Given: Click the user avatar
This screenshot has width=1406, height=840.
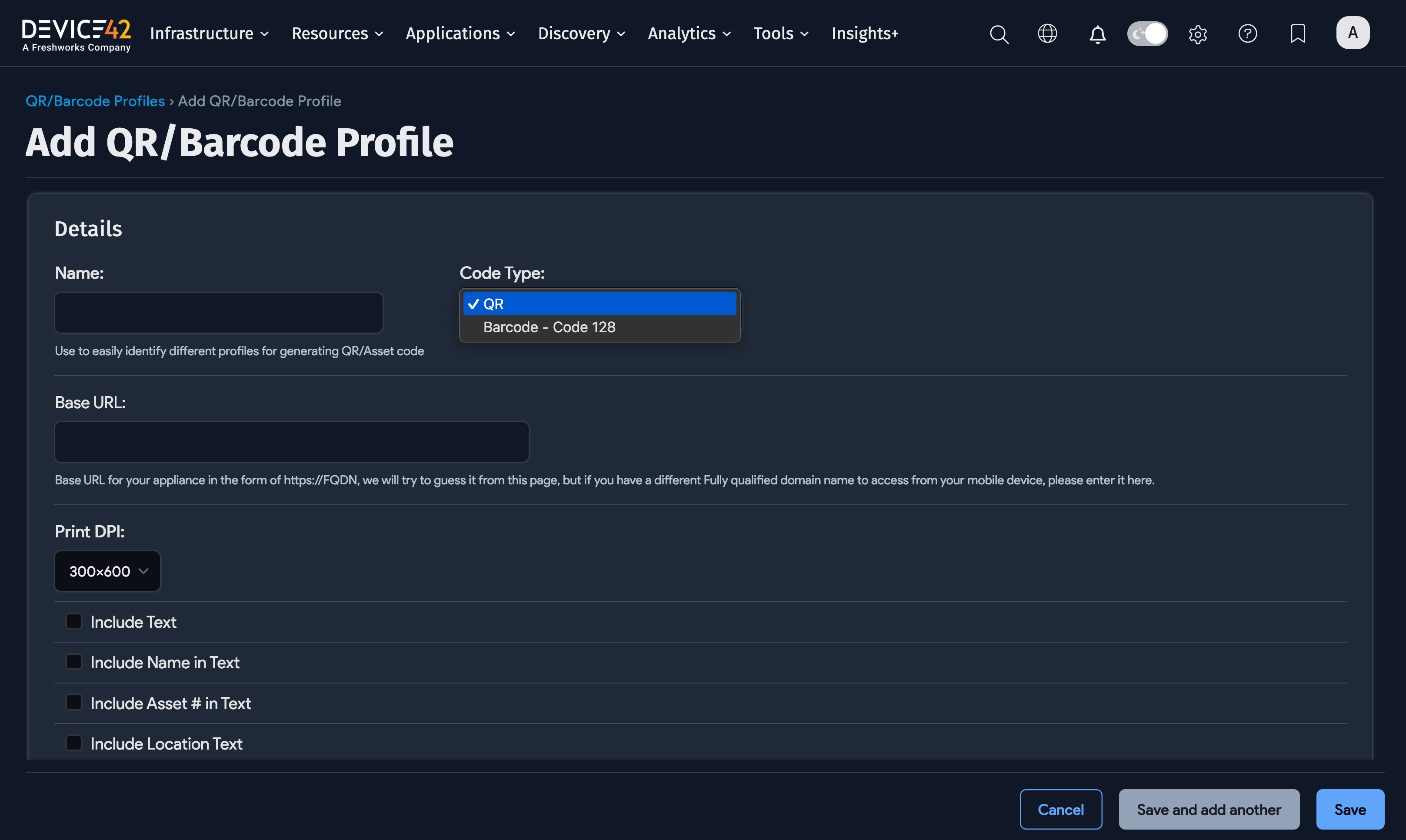Looking at the screenshot, I should coord(1353,32).
